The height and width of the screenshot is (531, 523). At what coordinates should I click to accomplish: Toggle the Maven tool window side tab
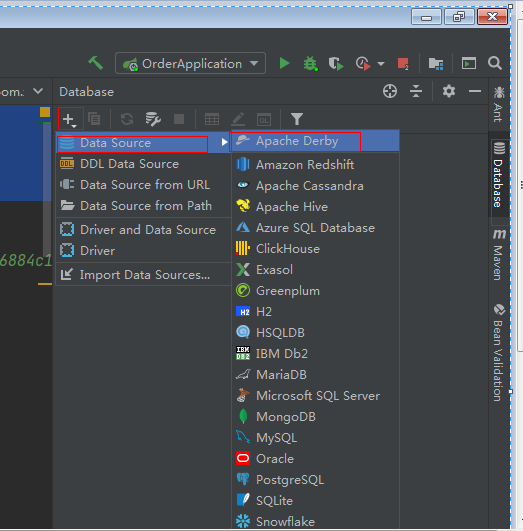click(x=499, y=255)
